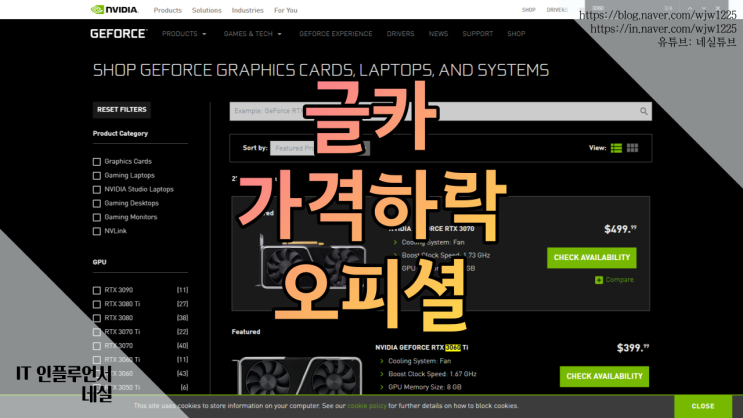This screenshot has width=743, height=418.
Task: Open the GAMES & TECH dropdown
Action: tap(253, 34)
